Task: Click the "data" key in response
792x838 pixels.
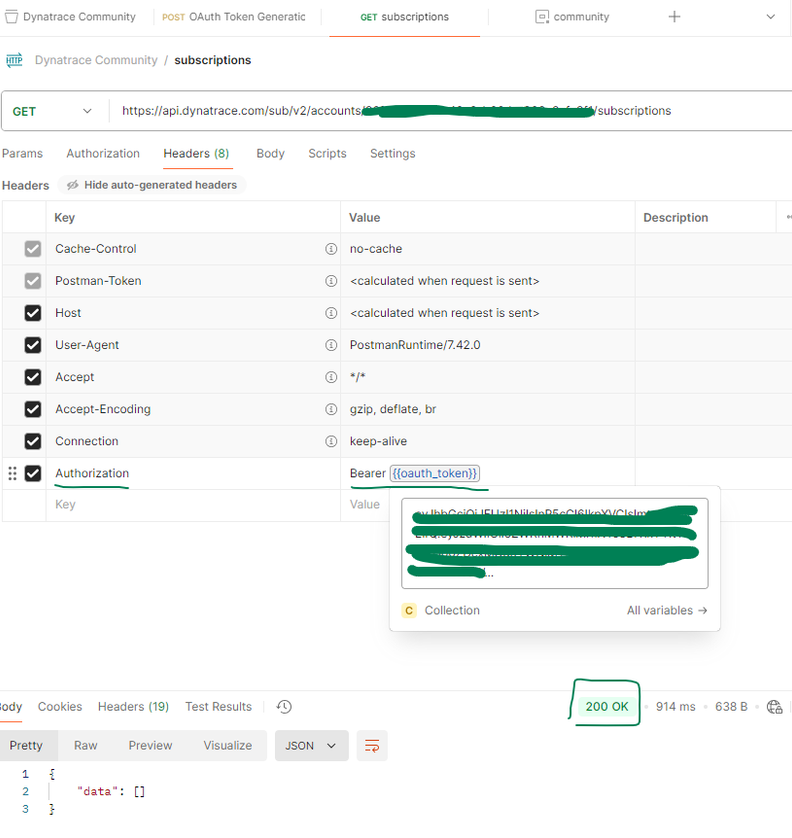Action: click(97, 792)
